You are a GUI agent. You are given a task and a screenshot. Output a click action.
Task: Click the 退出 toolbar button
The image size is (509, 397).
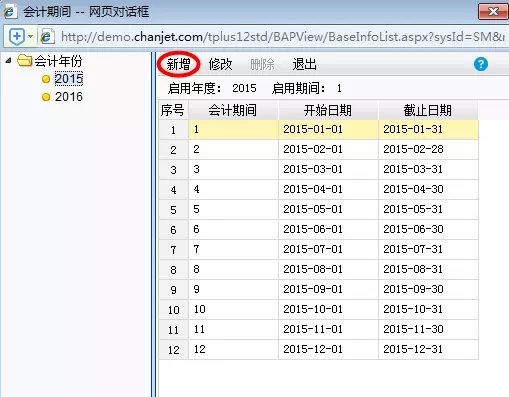304,64
